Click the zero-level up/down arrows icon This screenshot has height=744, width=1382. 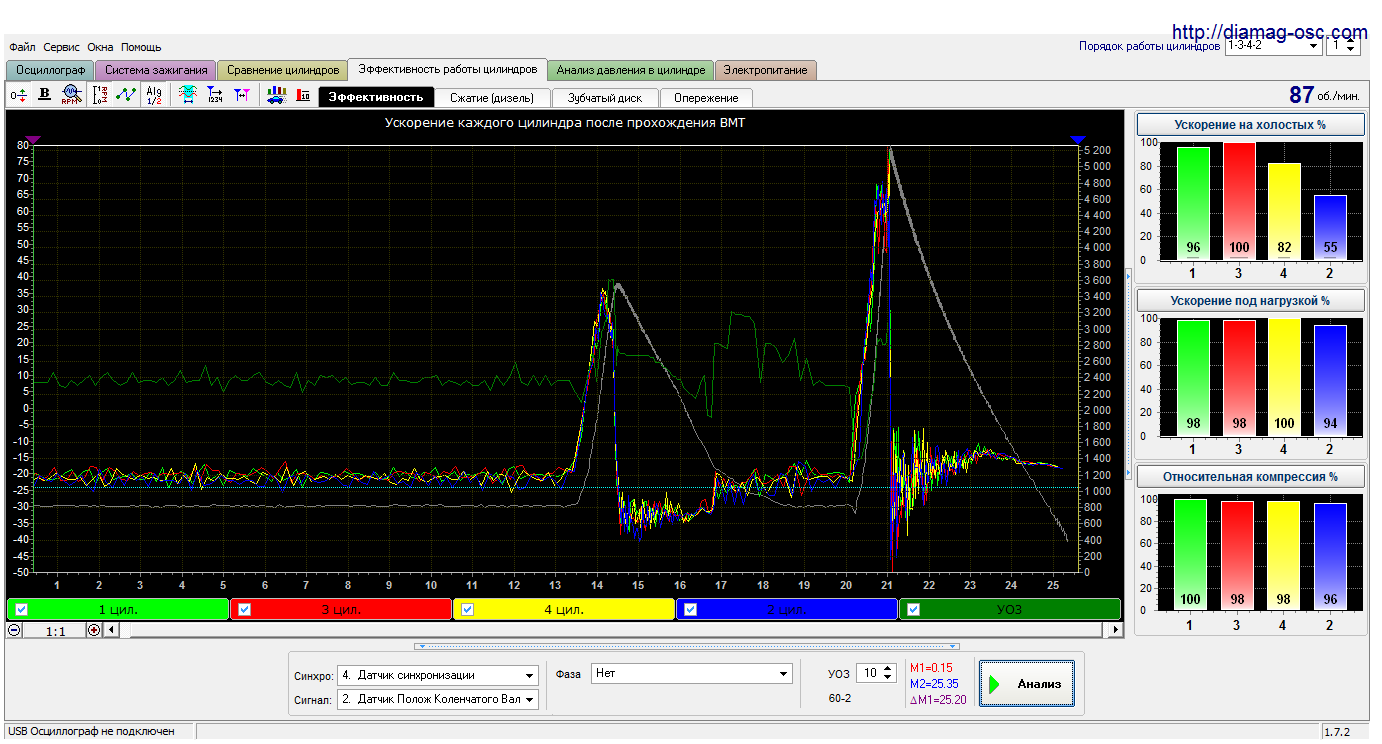(18, 95)
